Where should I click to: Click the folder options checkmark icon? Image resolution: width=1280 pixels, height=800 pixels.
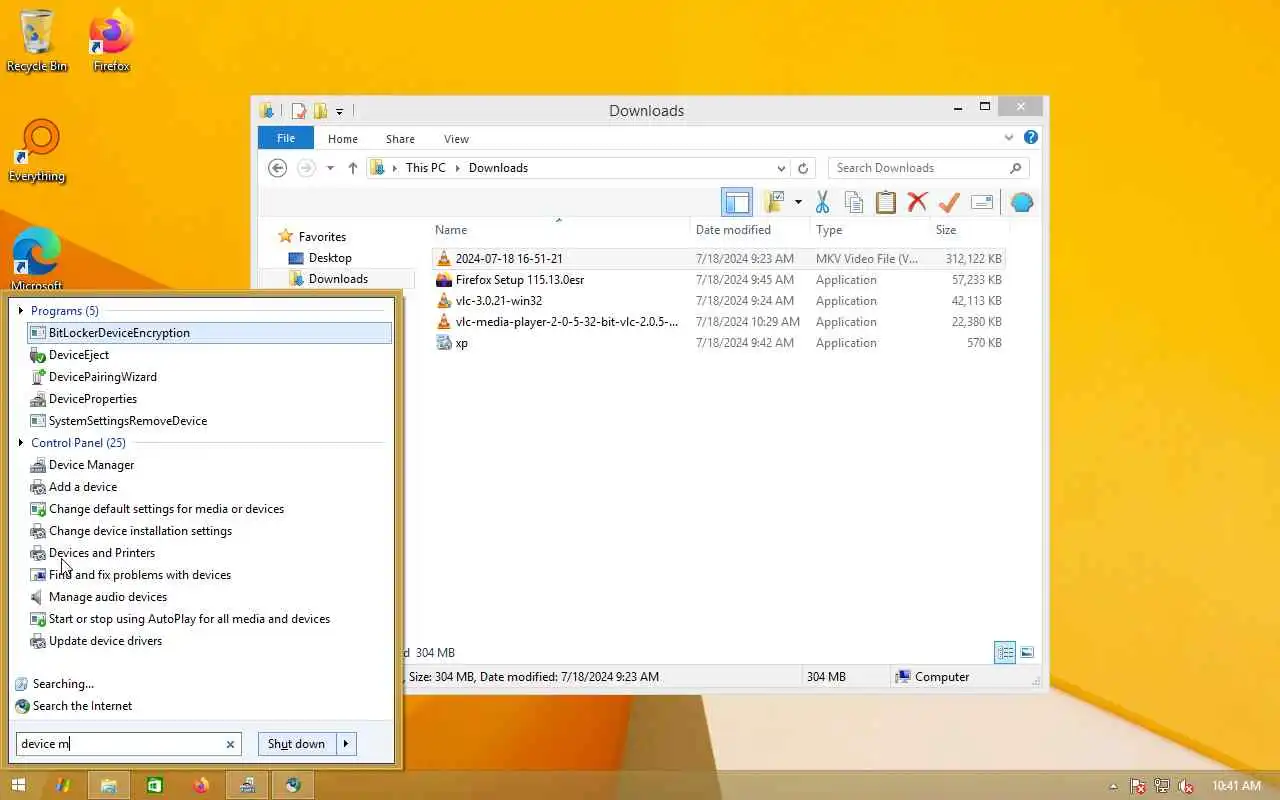774,202
